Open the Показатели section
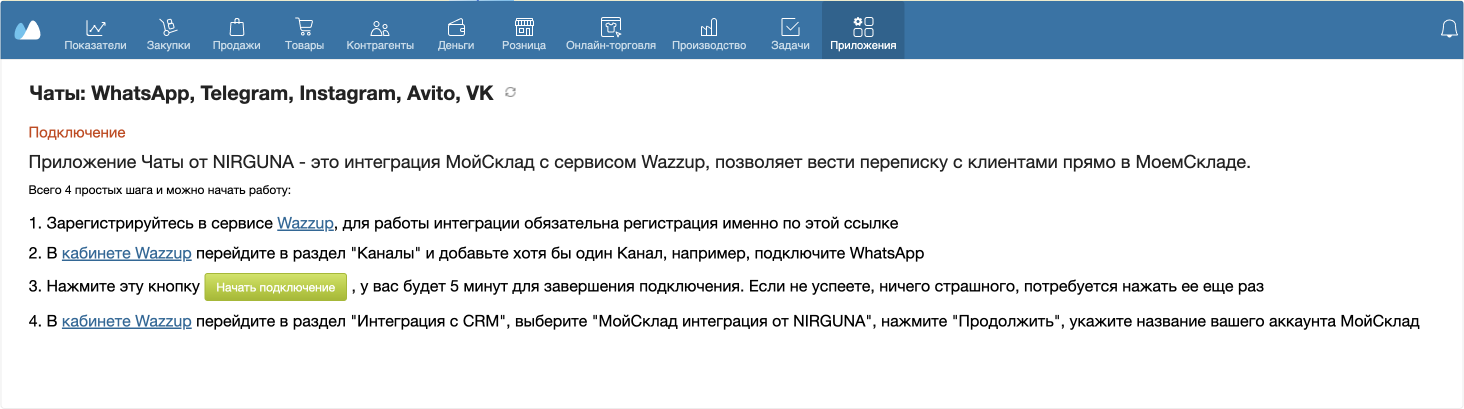The height and width of the screenshot is (409, 1464). coord(95,33)
